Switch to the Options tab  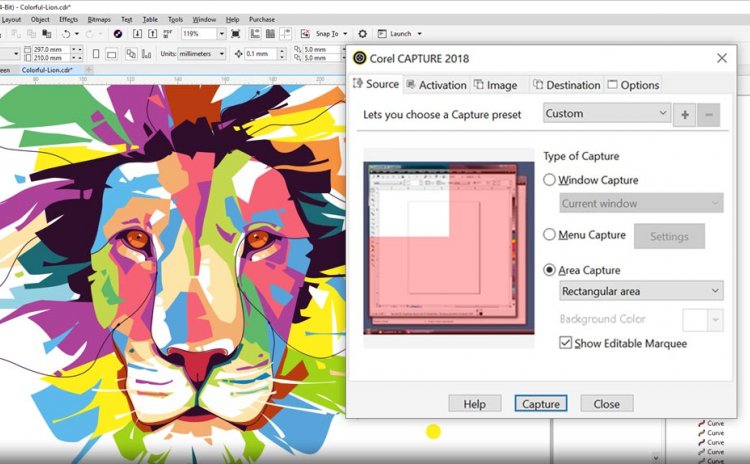pos(633,85)
